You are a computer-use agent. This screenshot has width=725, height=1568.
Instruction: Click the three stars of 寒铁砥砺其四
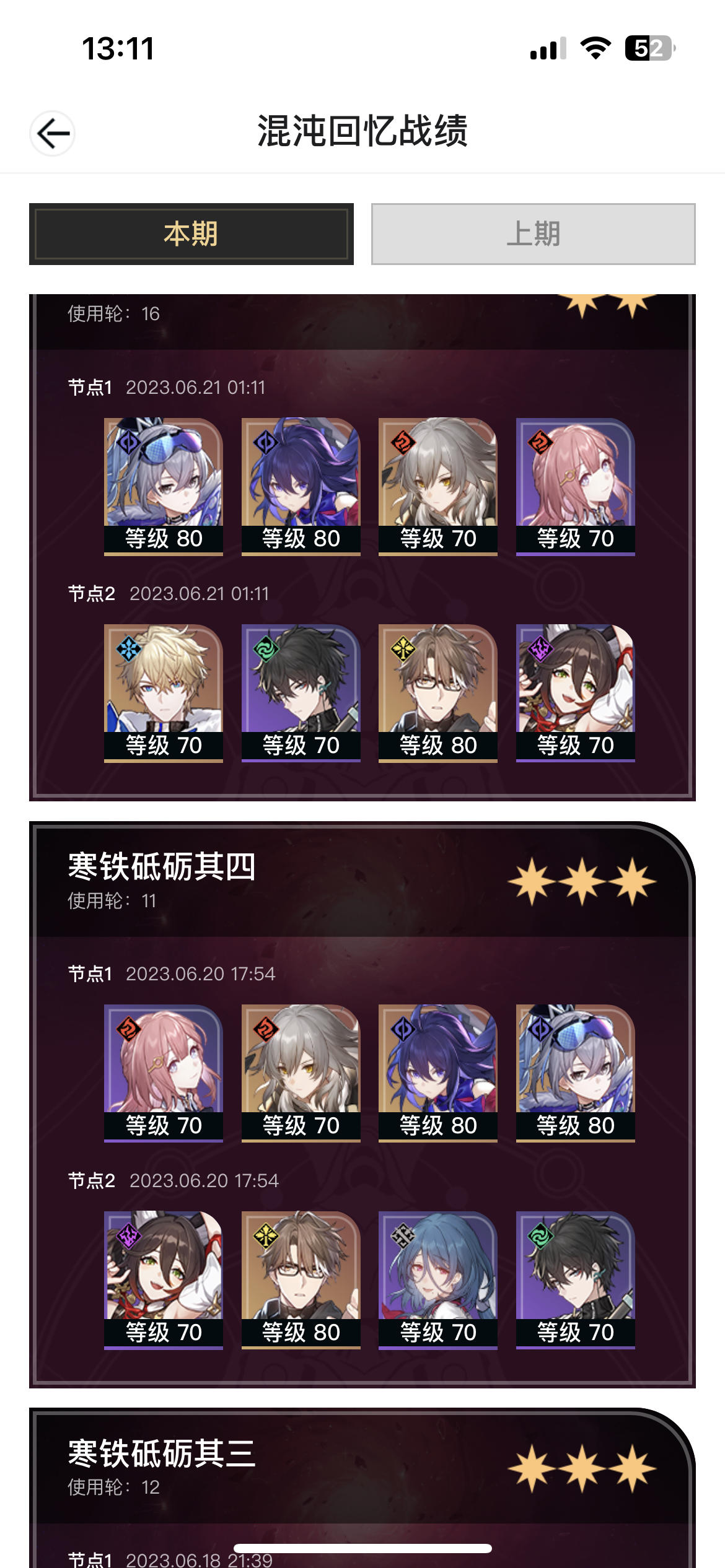click(582, 881)
